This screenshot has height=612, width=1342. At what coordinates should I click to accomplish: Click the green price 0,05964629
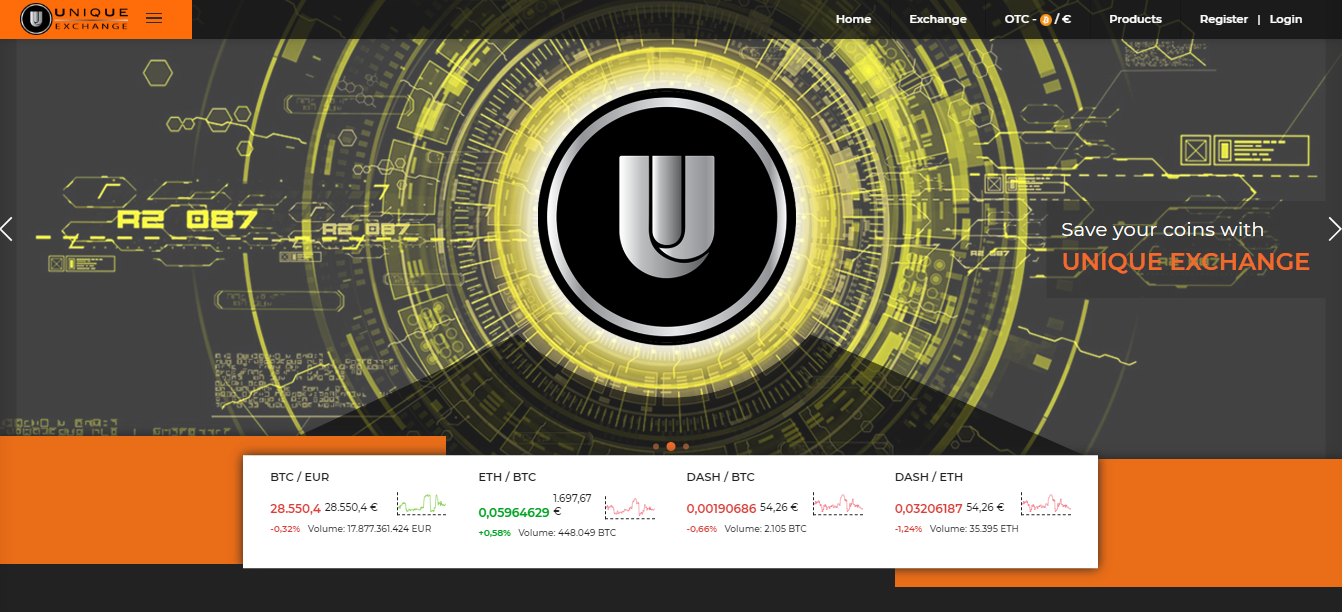tap(514, 512)
